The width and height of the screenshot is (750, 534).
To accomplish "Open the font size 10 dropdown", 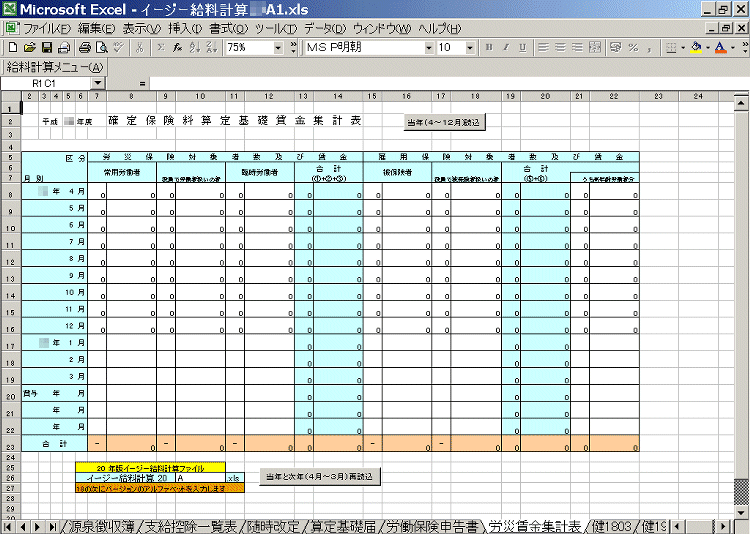I will coord(471,47).
